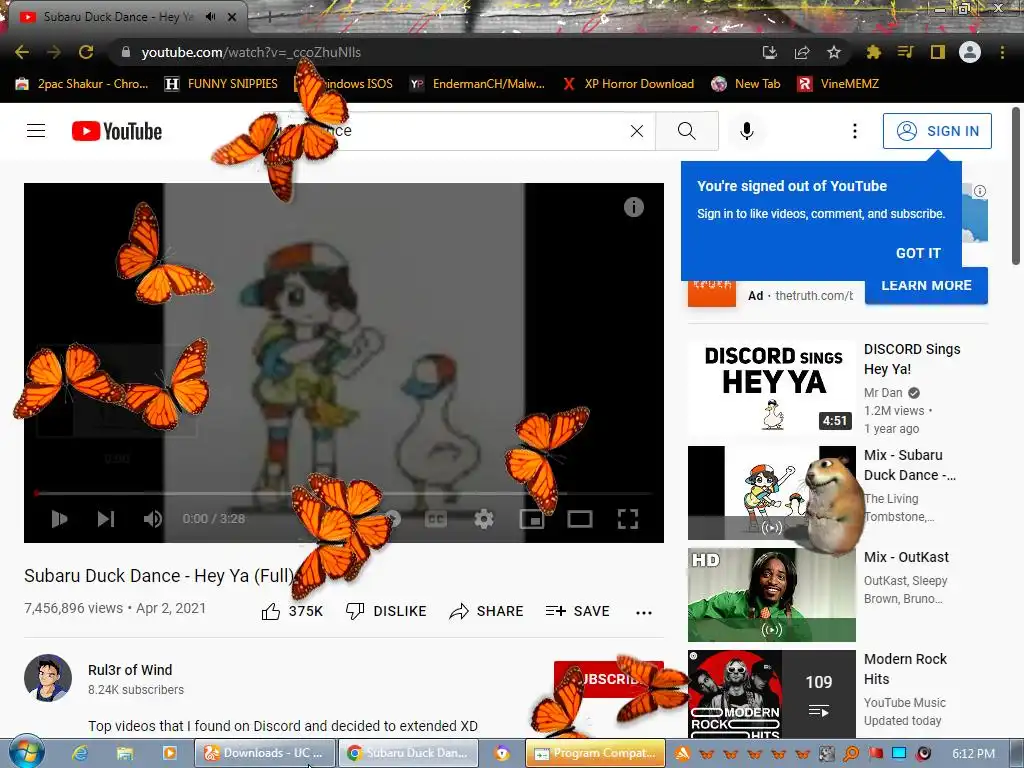Open the FUNNY SNIPPIES bookmark
The image size is (1024, 768).
pyautogui.click(x=221, y=84)
